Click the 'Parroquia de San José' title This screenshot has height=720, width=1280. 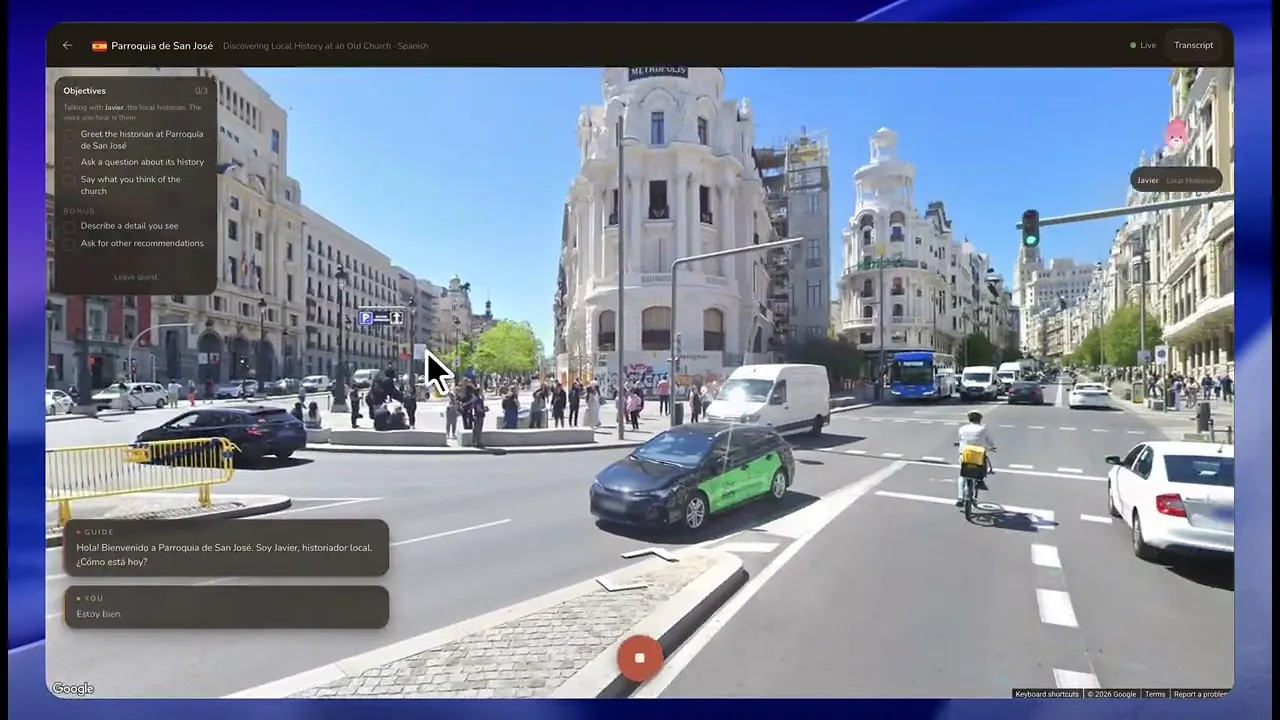tap(162, 46)
